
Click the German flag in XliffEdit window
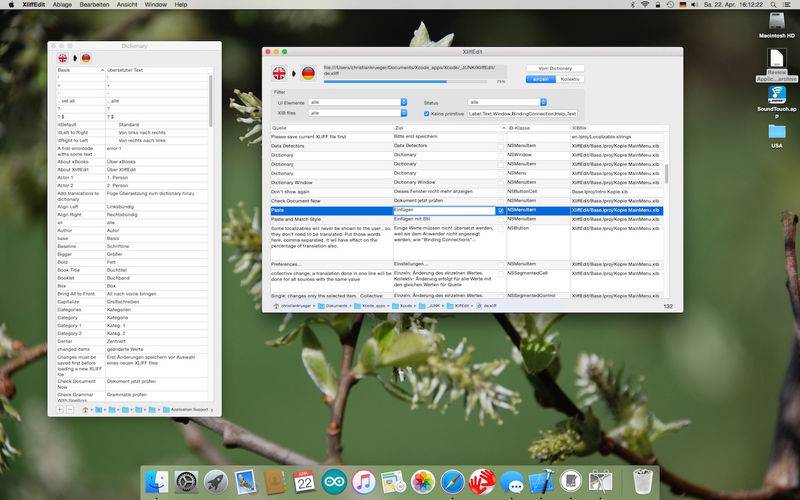308,73
